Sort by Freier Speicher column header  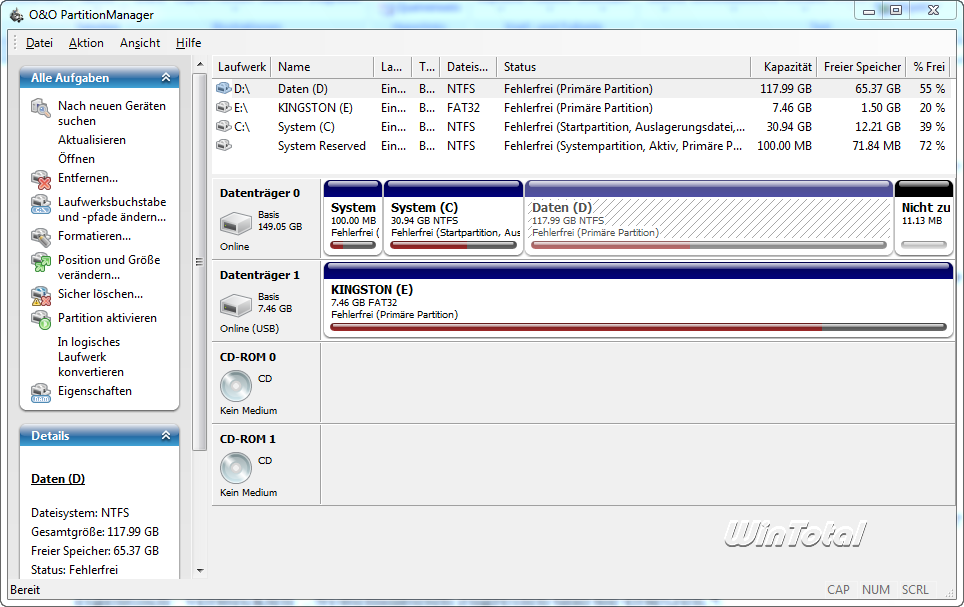pyautogui.click(x=861, y=67)
